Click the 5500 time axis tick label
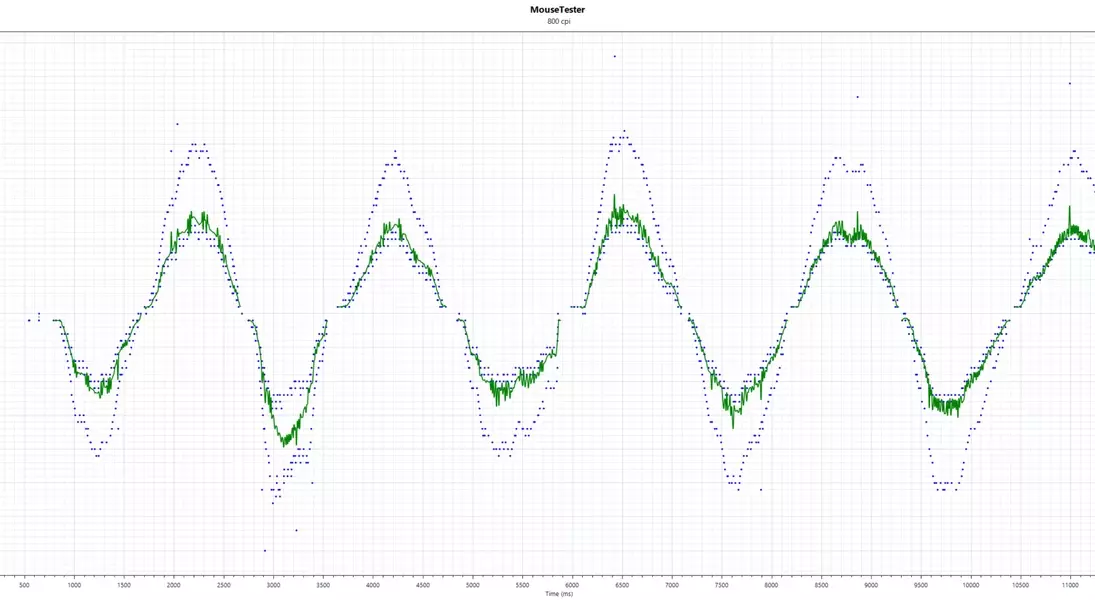1095x600 pixels. pyautogui.click(x=522, y=584)
